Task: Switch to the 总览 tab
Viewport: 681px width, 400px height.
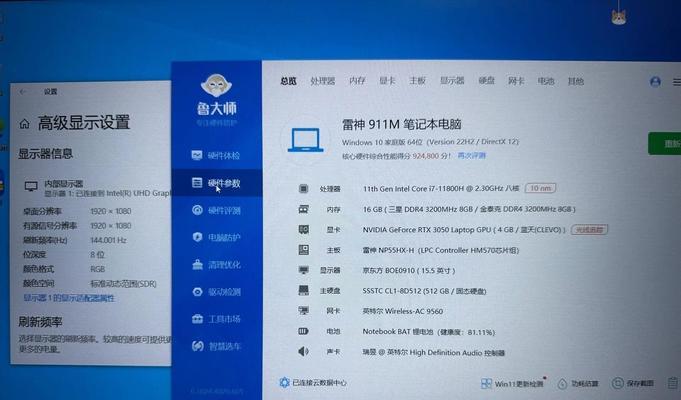Action: click(x=288, y=81)
